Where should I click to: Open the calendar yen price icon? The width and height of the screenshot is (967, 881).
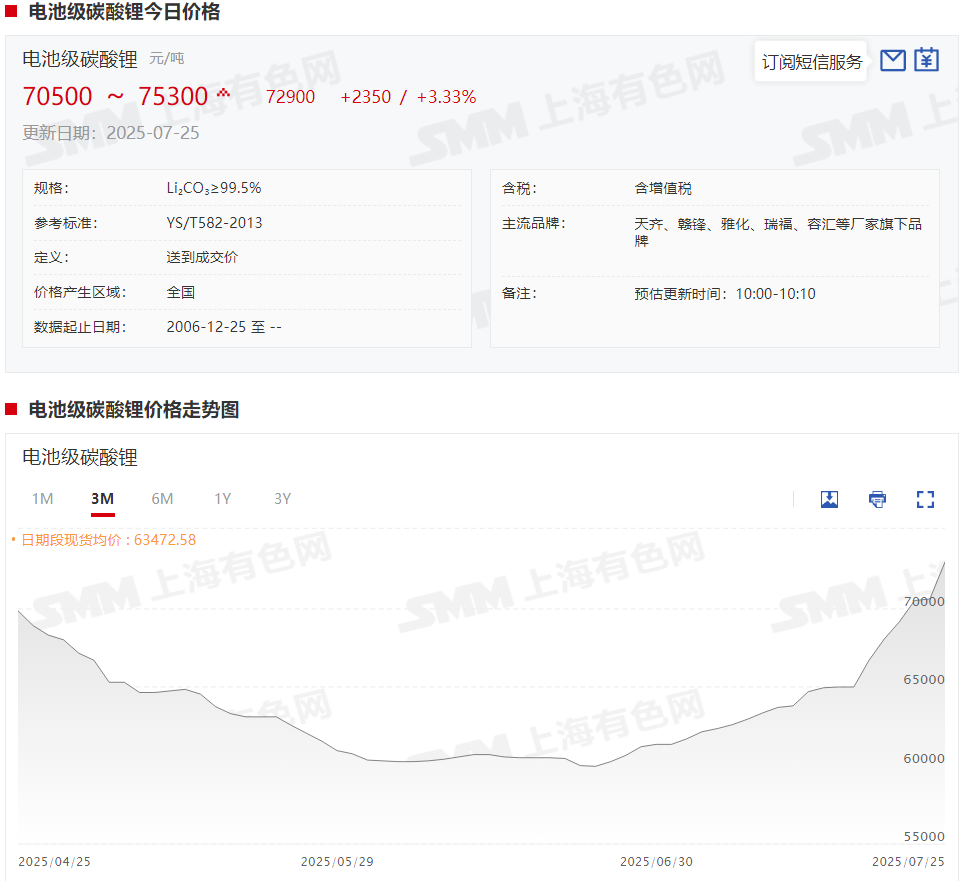click(x=927, y=60)
